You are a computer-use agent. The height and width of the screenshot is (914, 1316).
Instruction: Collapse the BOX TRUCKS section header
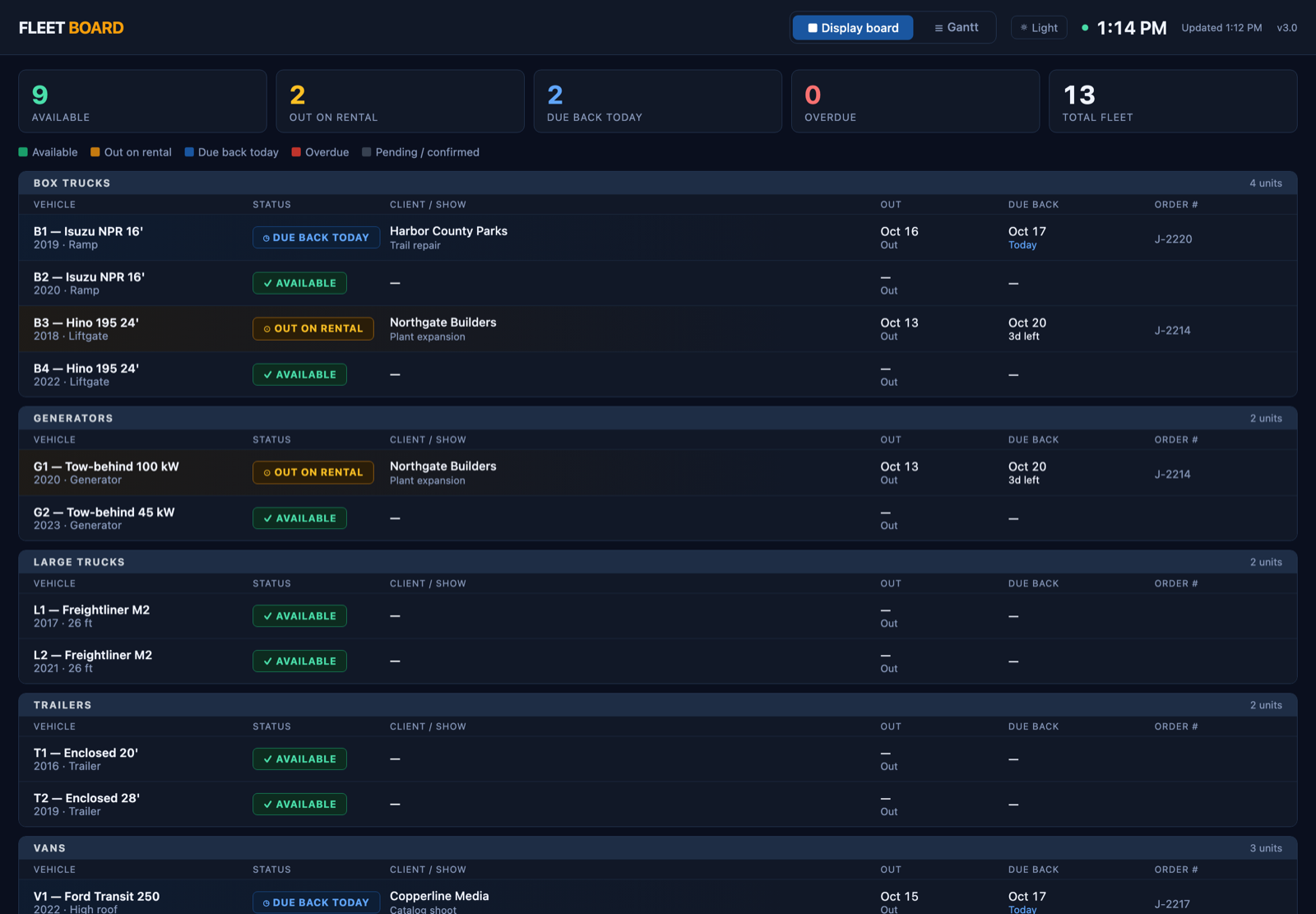[657, 183]
